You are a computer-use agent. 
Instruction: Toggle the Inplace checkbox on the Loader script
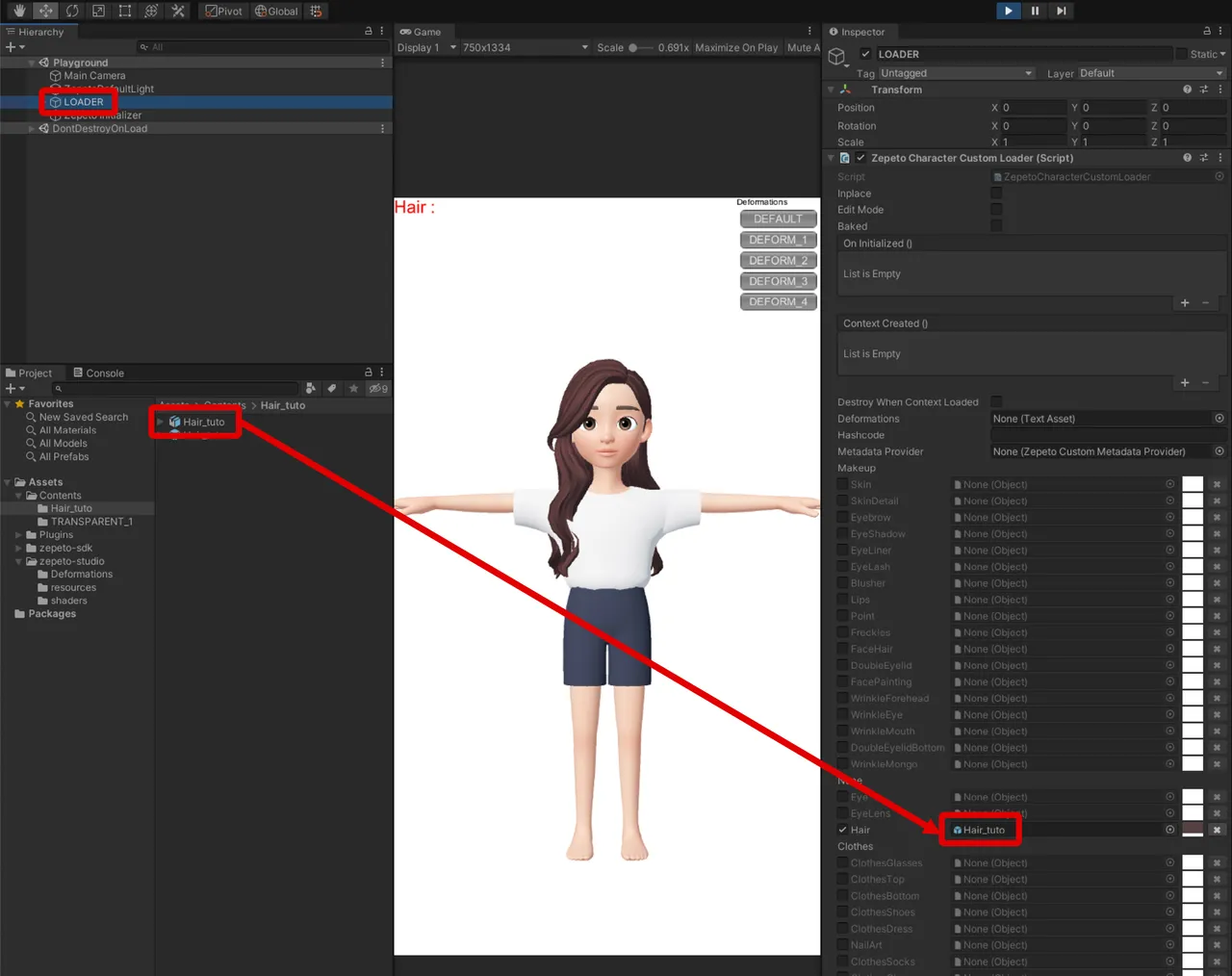click(x=996, y=193)
